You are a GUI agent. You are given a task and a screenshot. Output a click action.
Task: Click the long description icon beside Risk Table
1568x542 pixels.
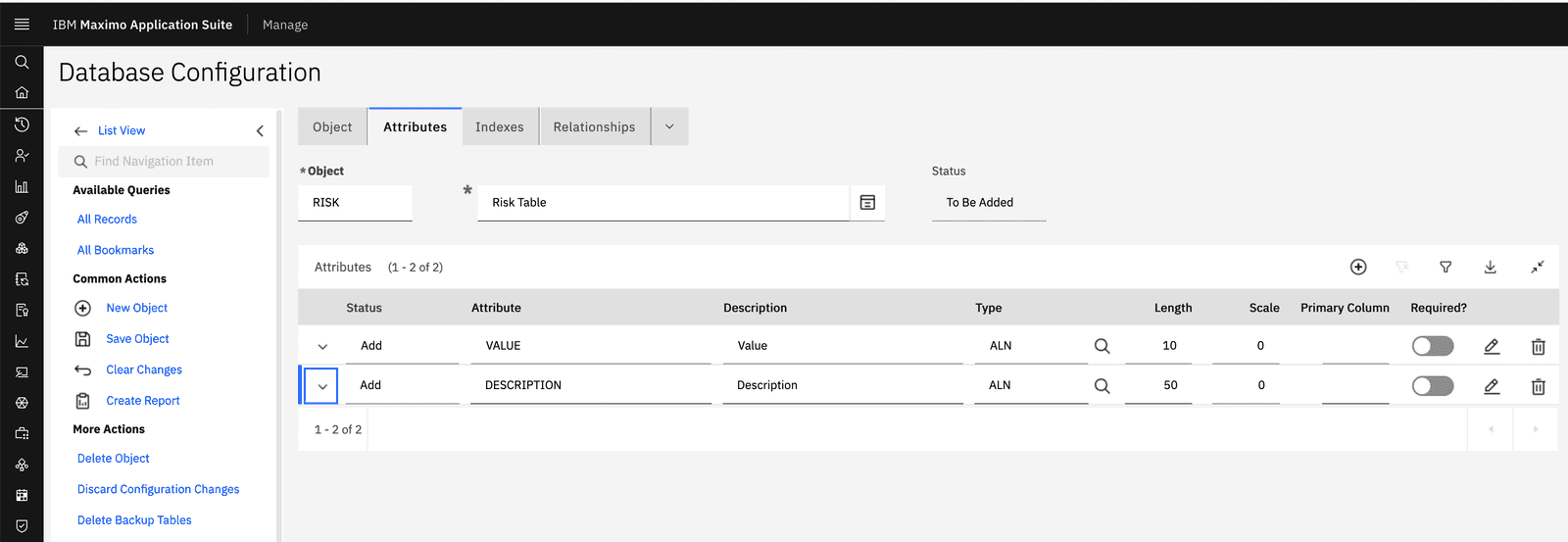pos(867,203)
